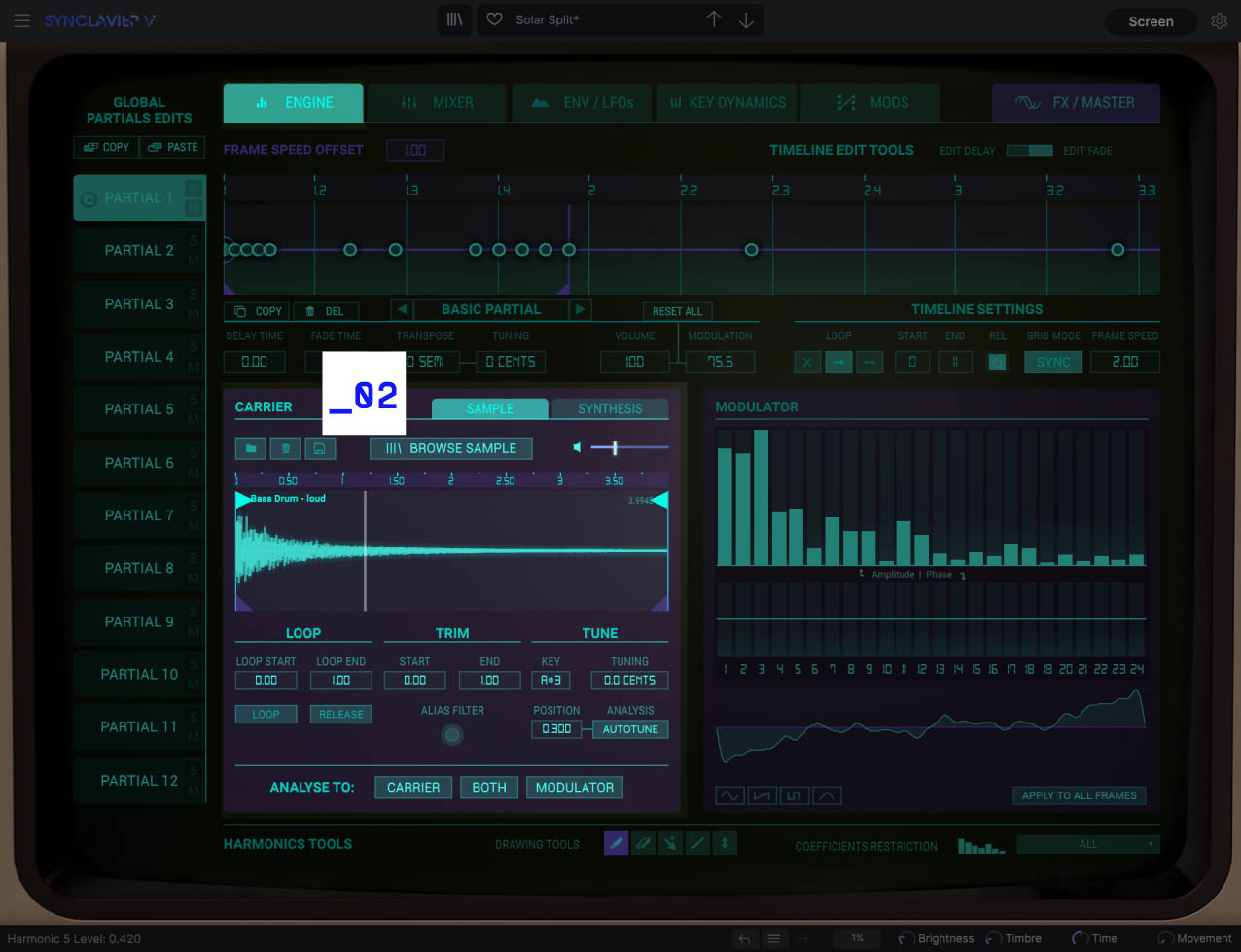Select the eraser drawing tool
This screenshot has height=952, width=1241.
point(643,844)
